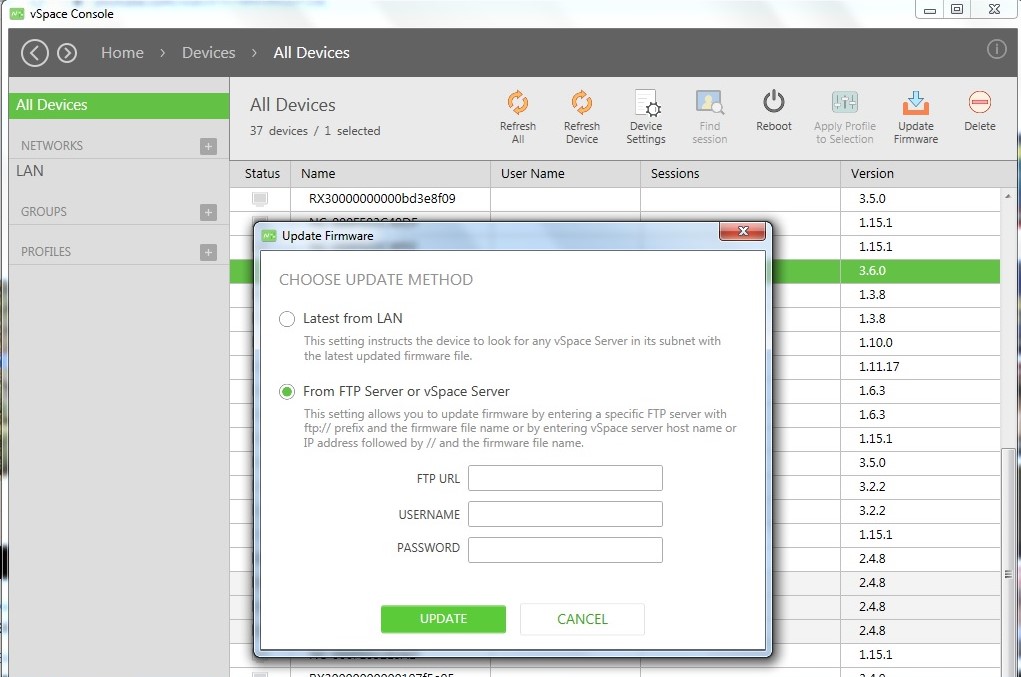Select From FTP Server or vSpace Server
Screen dimensions: 1021x677
click(x=287, y=392)
